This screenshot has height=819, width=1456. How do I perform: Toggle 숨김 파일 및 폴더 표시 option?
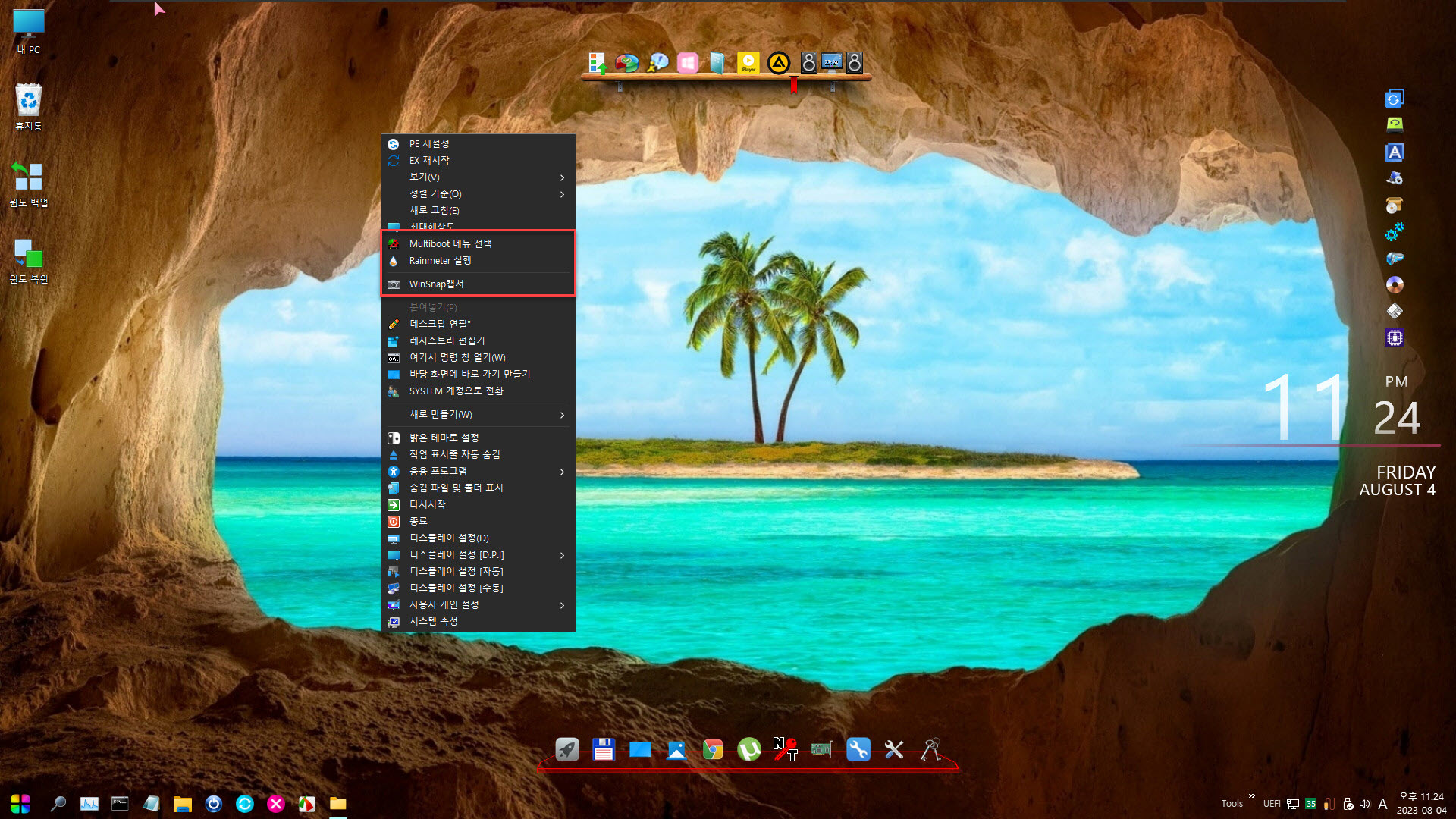pyautogui.click(x=478, y=488)
